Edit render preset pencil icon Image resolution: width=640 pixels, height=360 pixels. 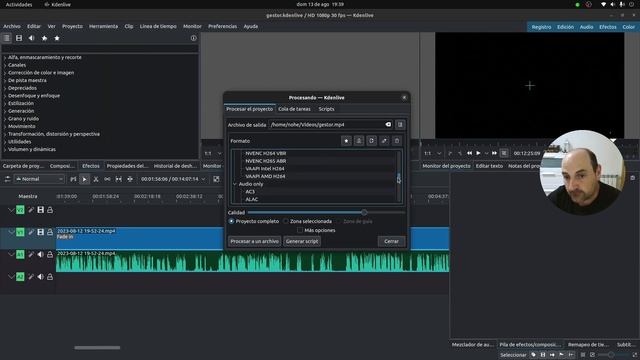tap(384, 141)
